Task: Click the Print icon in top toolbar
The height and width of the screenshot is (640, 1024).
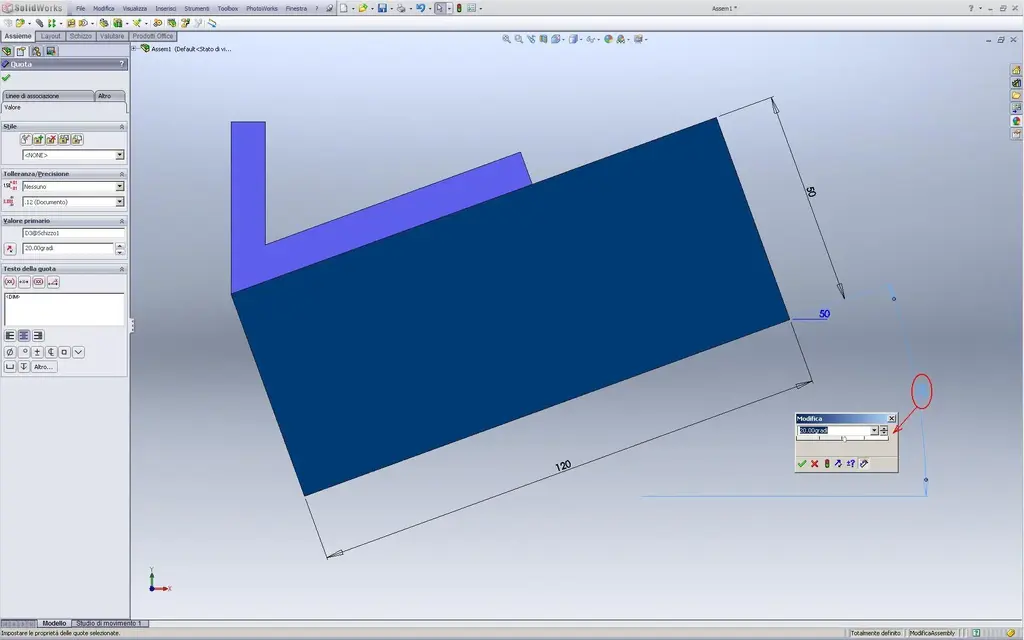Action: (x=400, y=8)
